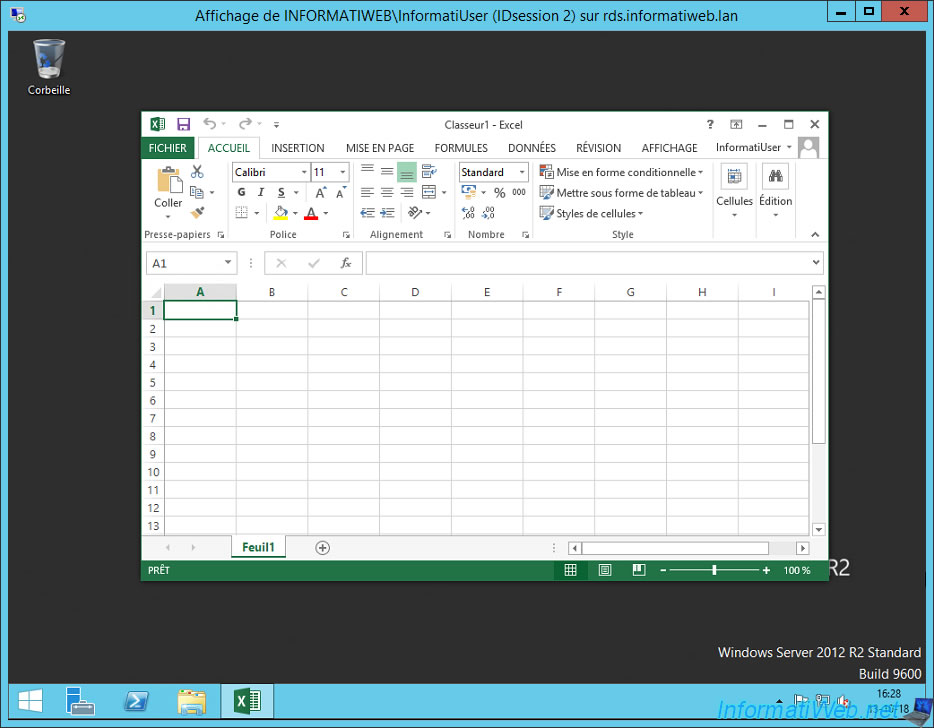934x728 pixels.
Task: Click the zoom slider handle
Action: click(714, 570)
